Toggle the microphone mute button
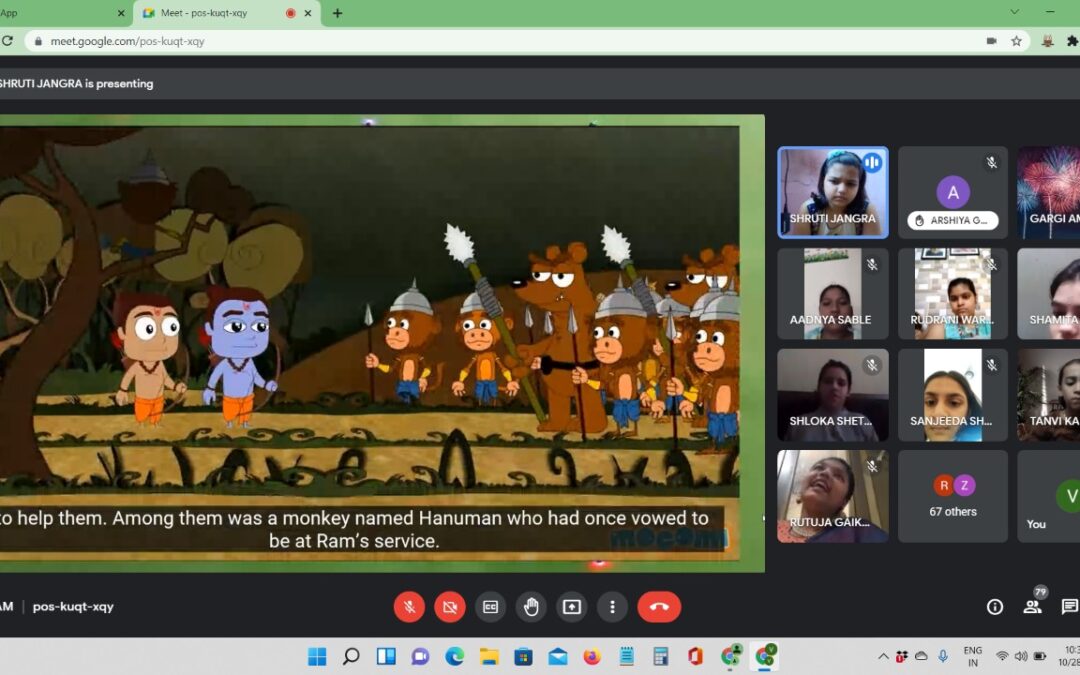 point(409,607)
